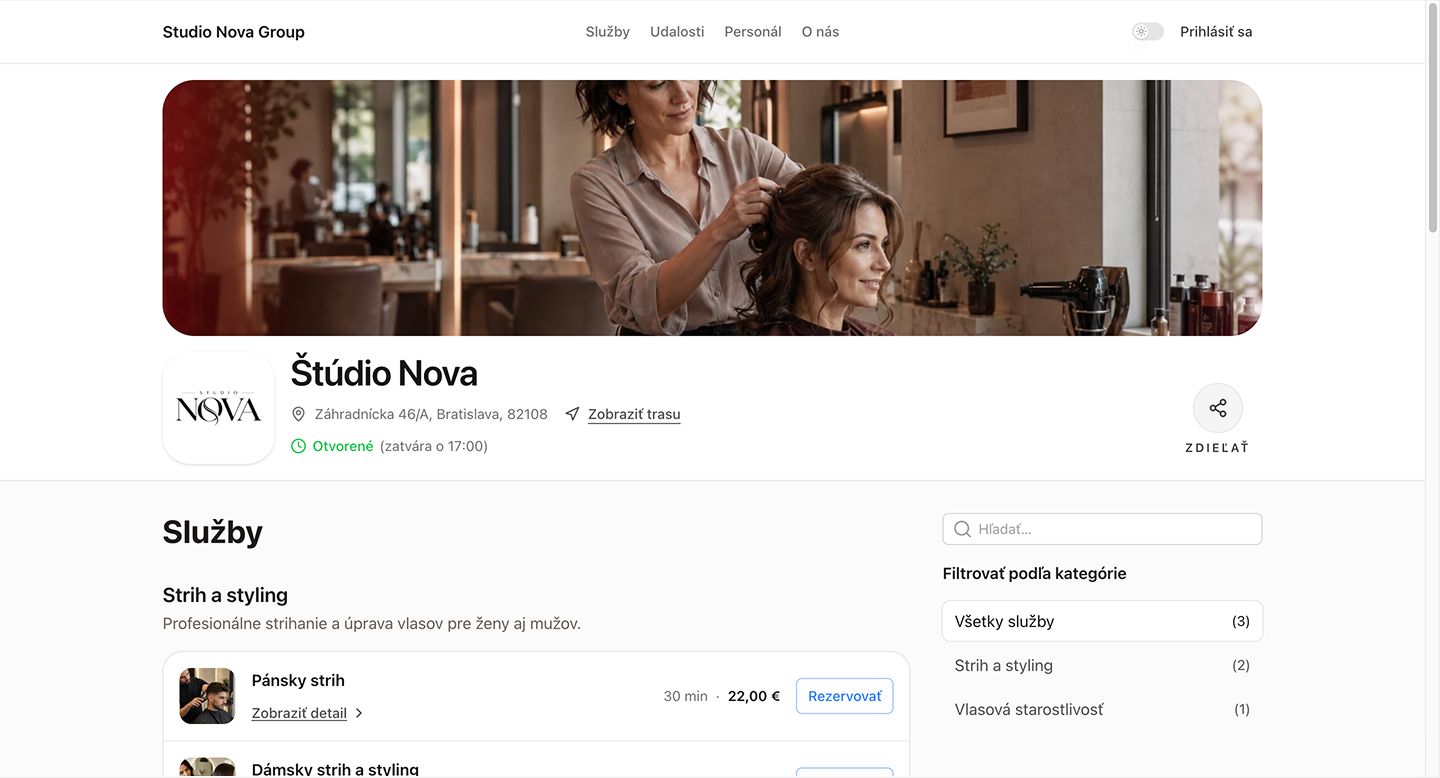The height and width of the screenshot is (778, 1440).
Task: Select the Všetky služby category filter
Action: click(1102, 621)
